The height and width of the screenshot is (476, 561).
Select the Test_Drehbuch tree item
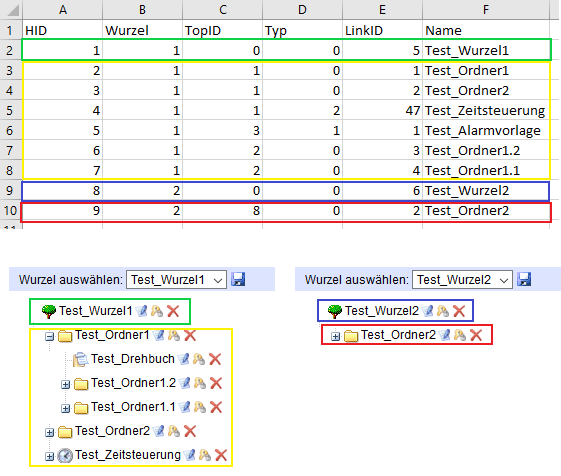[x=132, y=359]
